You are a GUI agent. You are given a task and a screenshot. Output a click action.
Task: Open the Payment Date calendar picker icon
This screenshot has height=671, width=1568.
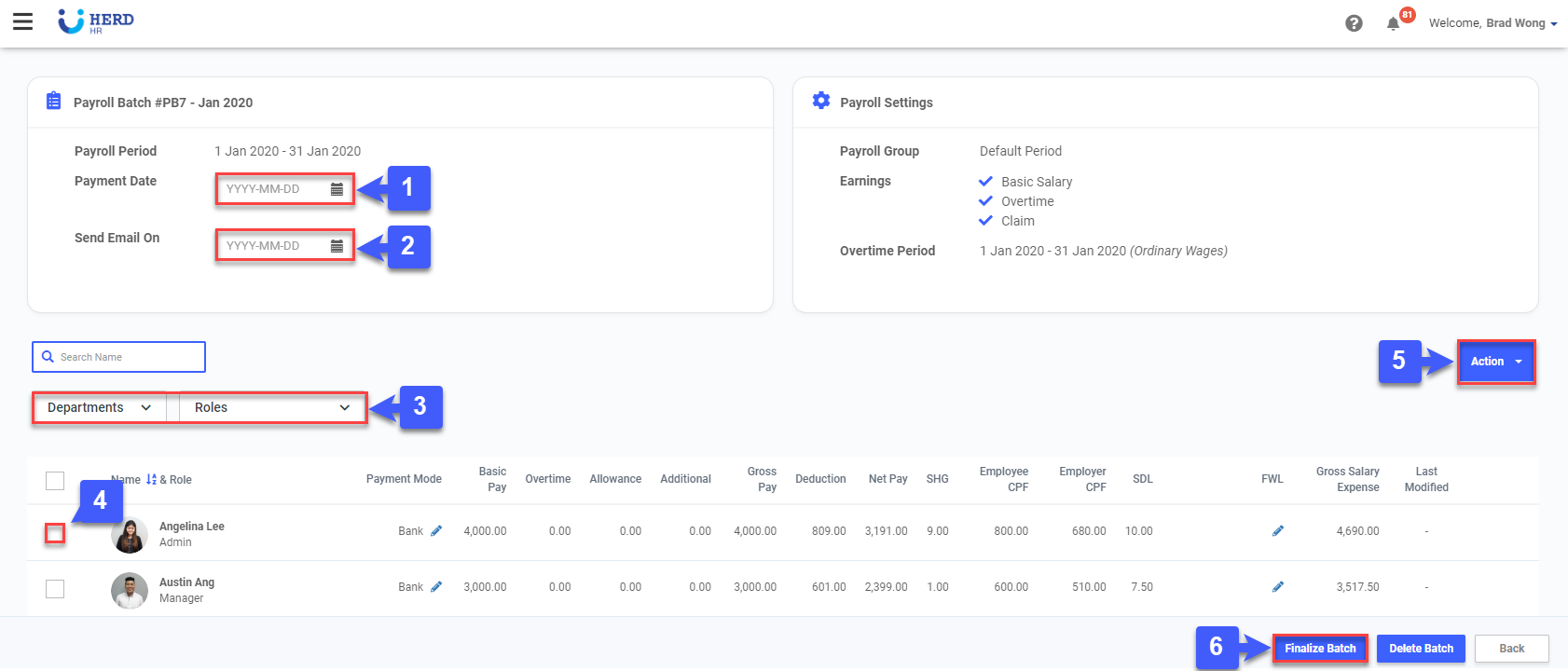pos(337,189)
